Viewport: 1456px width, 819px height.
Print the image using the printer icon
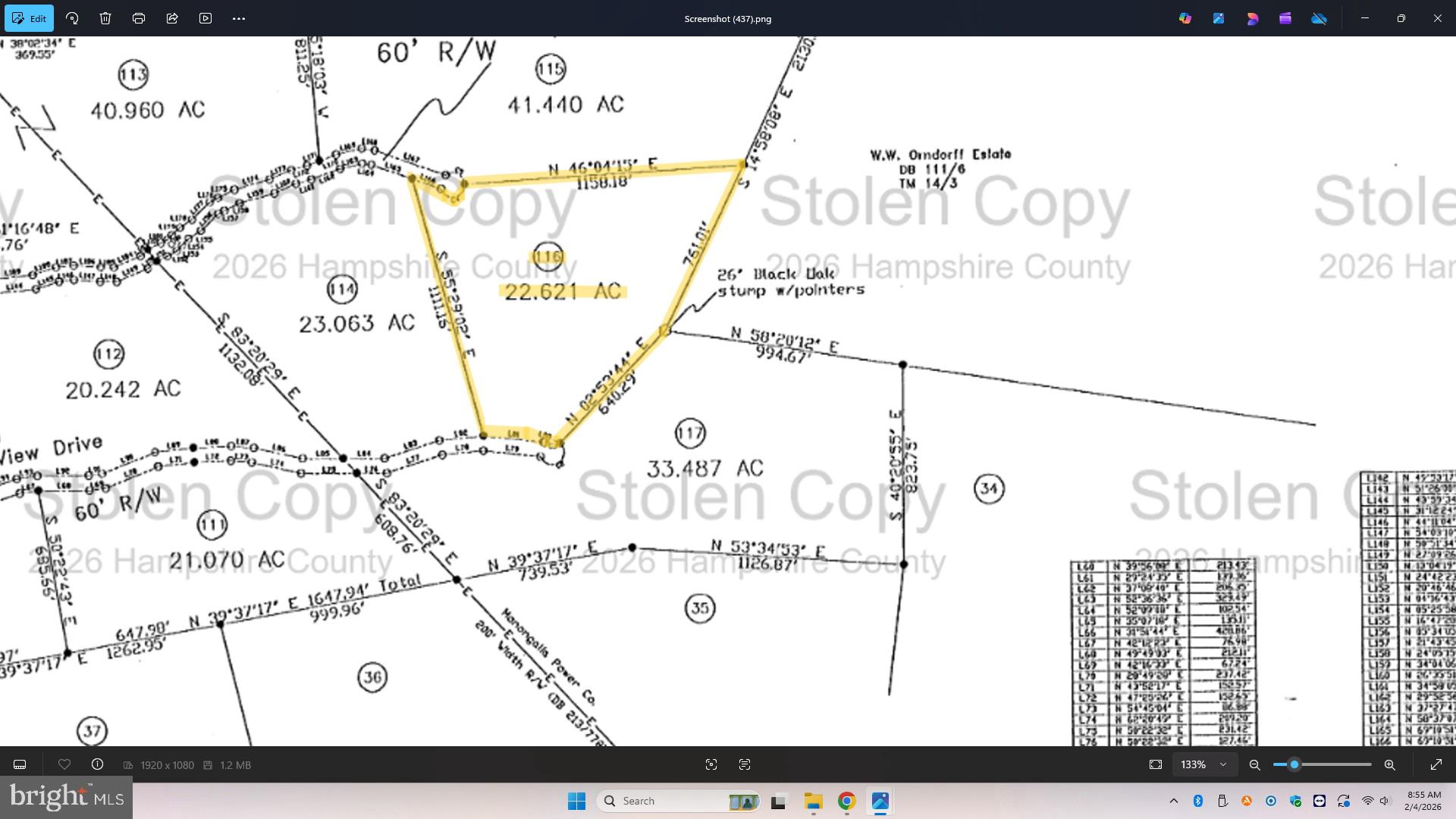pos(139,18)
